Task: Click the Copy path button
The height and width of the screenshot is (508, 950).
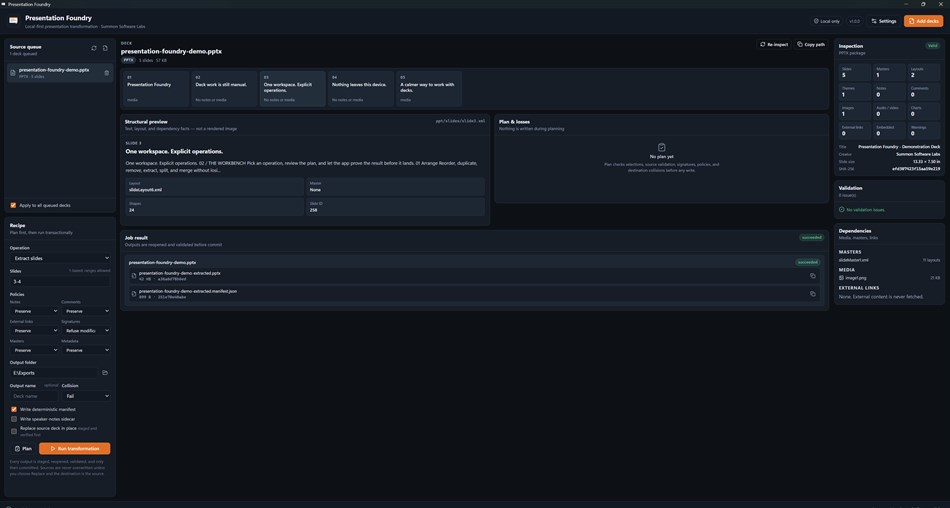Action: [811, 44]
